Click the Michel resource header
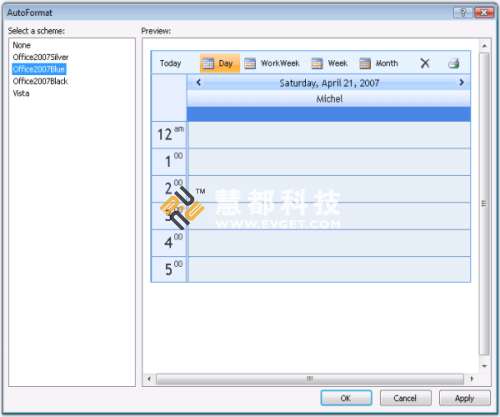Image resolution: width=500 pixels, height=417 pixels. 329,99
